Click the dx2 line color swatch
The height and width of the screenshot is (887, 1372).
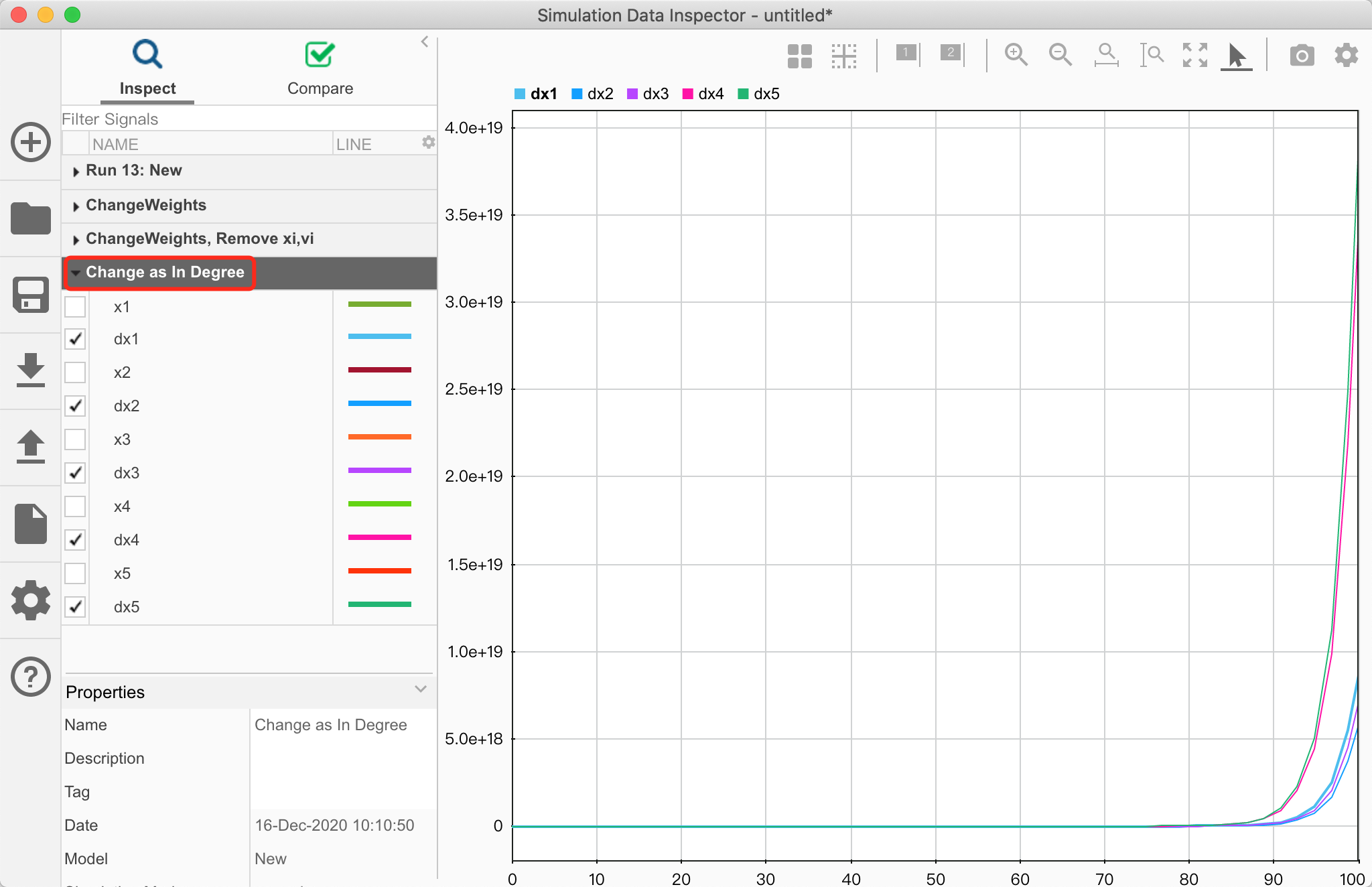[379, 403]
